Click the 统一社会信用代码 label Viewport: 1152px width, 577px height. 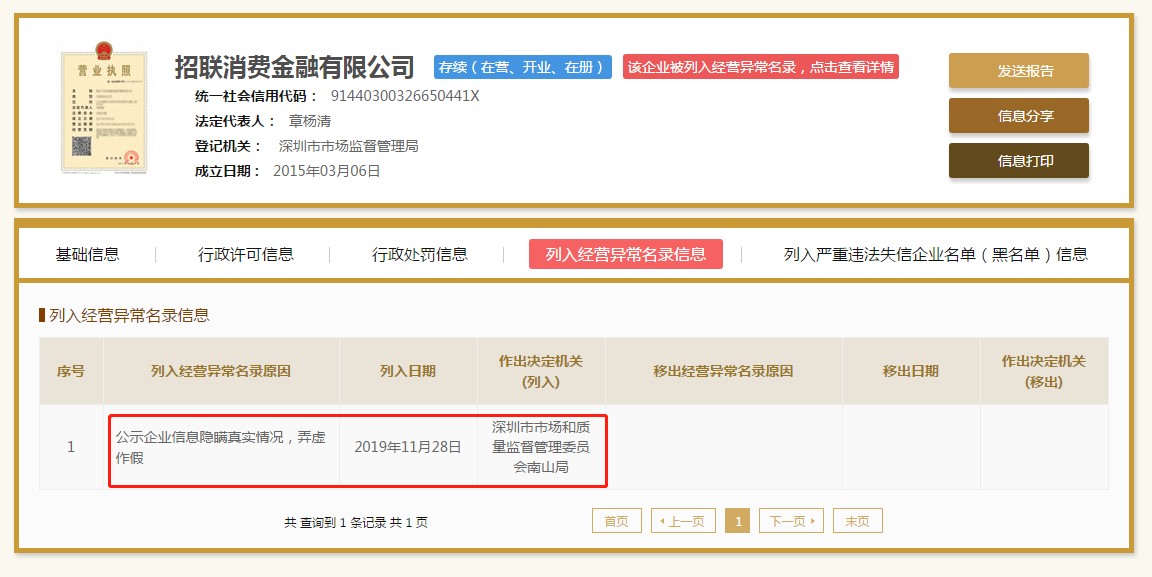coord(257,96)
